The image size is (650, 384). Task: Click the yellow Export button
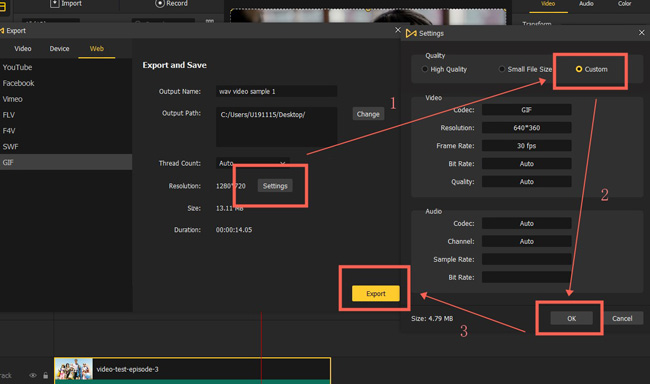[376, 293]
